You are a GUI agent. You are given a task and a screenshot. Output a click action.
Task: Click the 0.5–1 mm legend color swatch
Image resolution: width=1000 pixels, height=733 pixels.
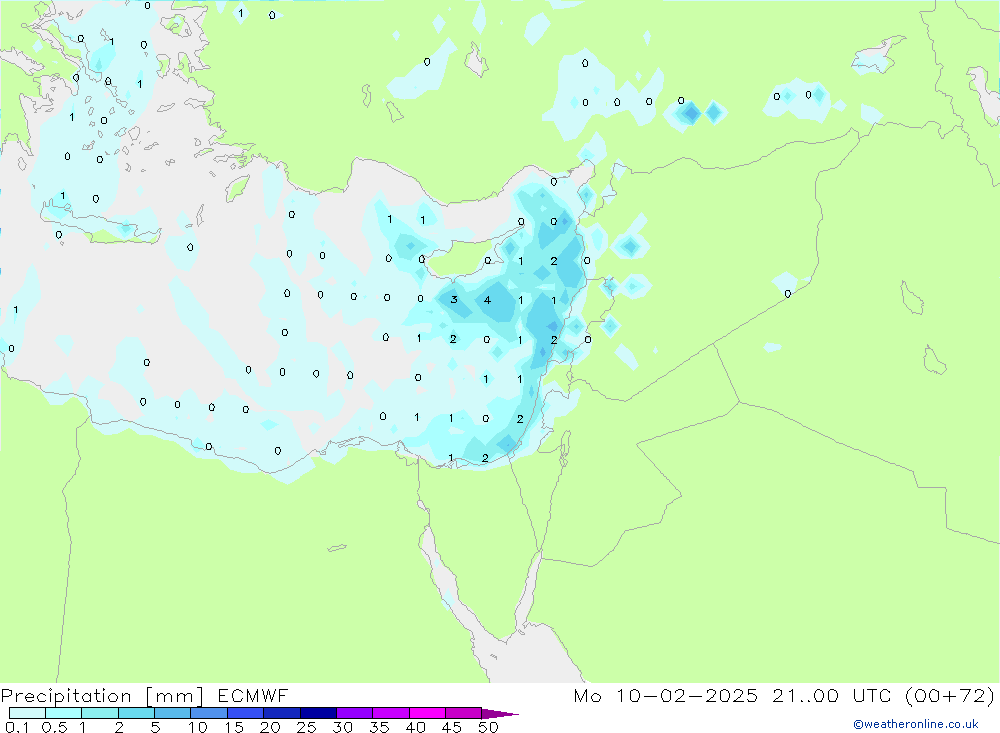tap(64, 713)
